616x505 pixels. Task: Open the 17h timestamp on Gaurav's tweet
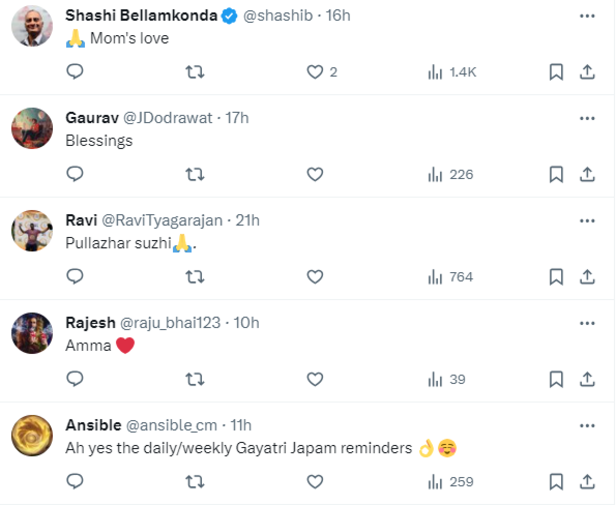pos(237,118)
